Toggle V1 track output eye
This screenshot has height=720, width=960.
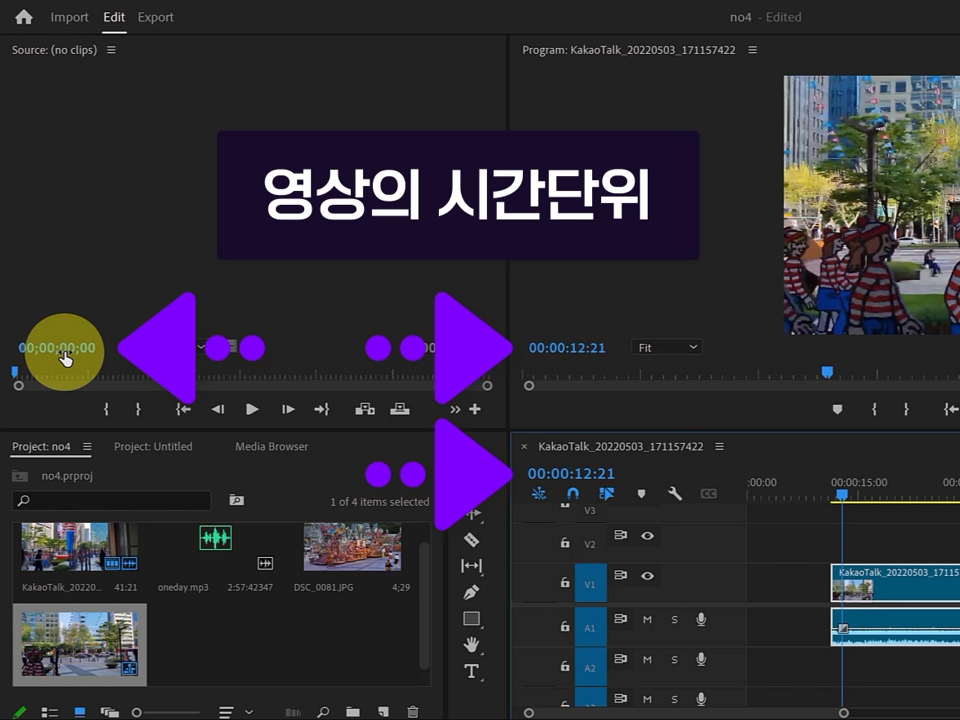[647, 576]
